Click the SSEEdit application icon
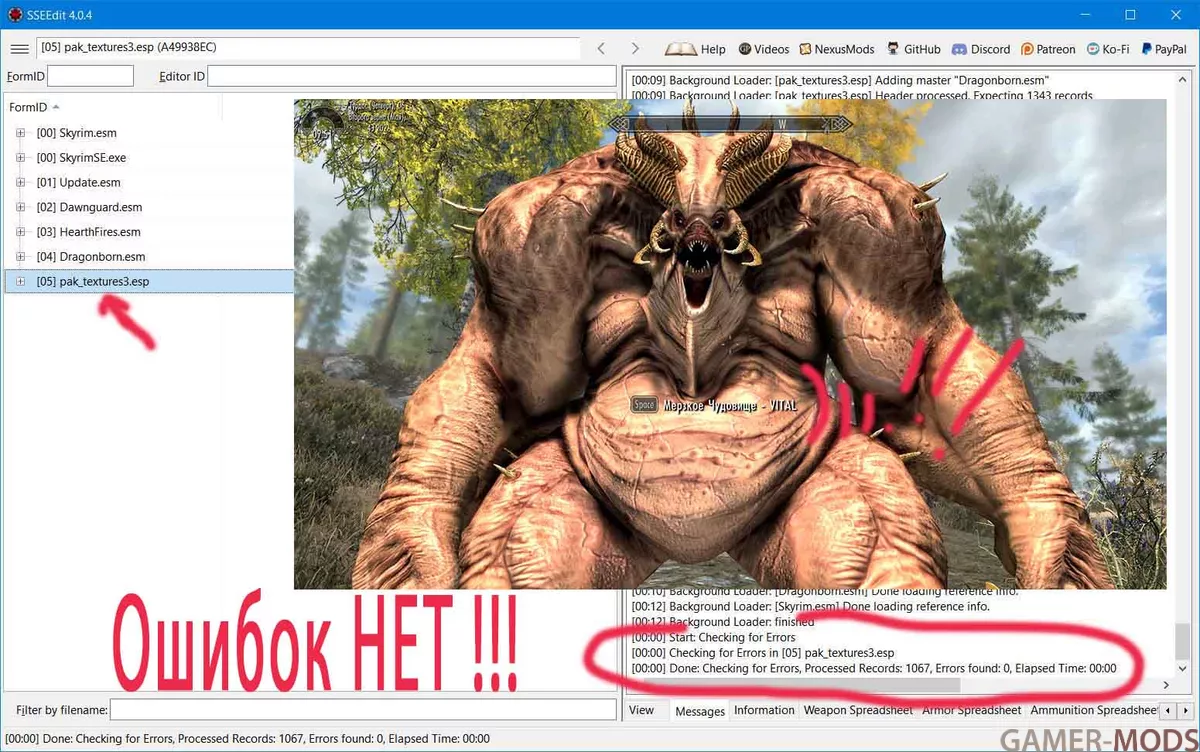 click(x=15, y=15)
